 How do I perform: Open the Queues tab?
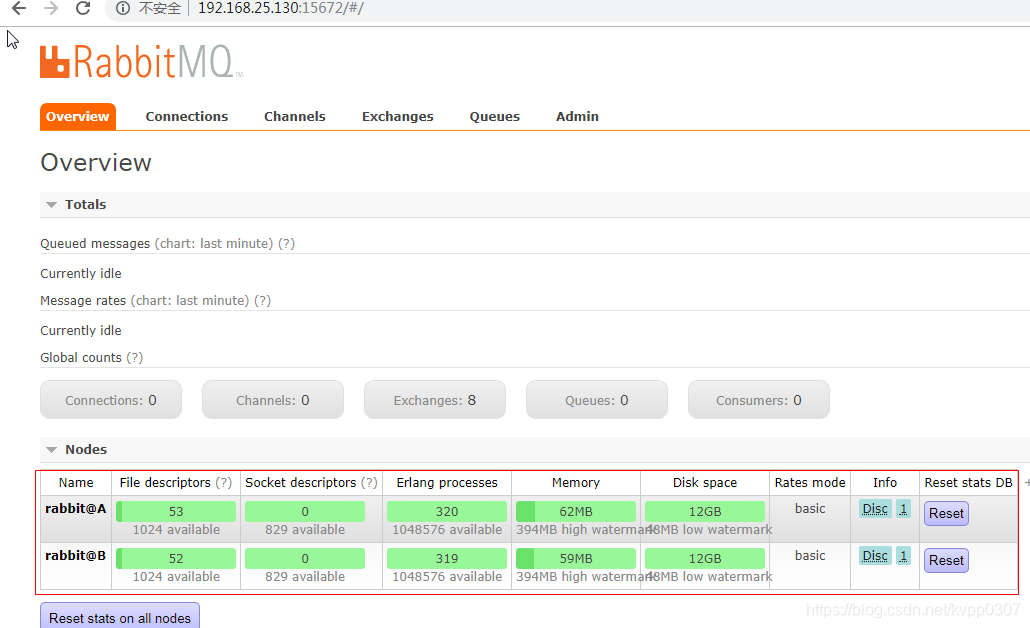point(495,116)
